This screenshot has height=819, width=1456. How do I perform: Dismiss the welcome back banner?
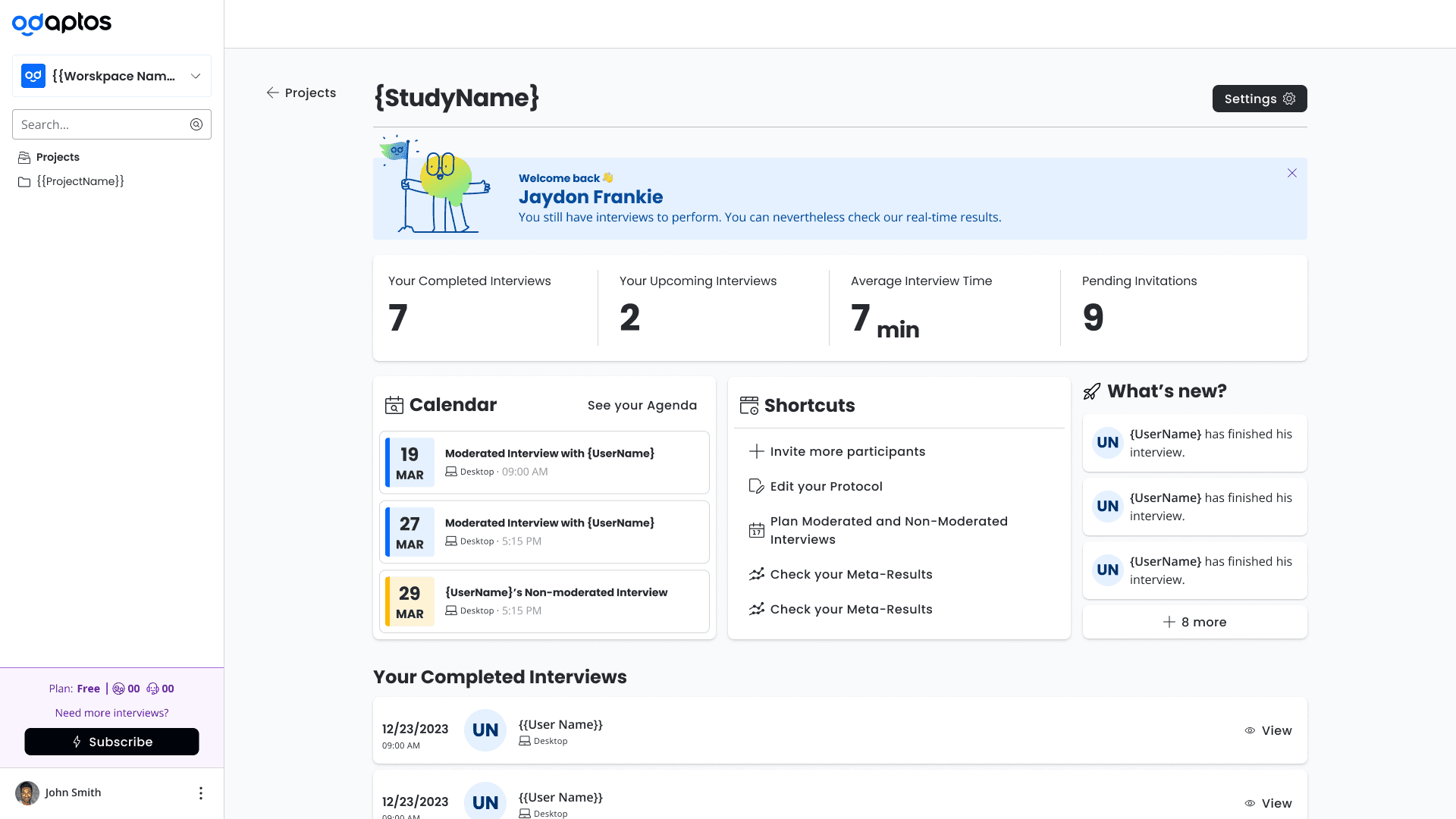(x=1292, y=174)
